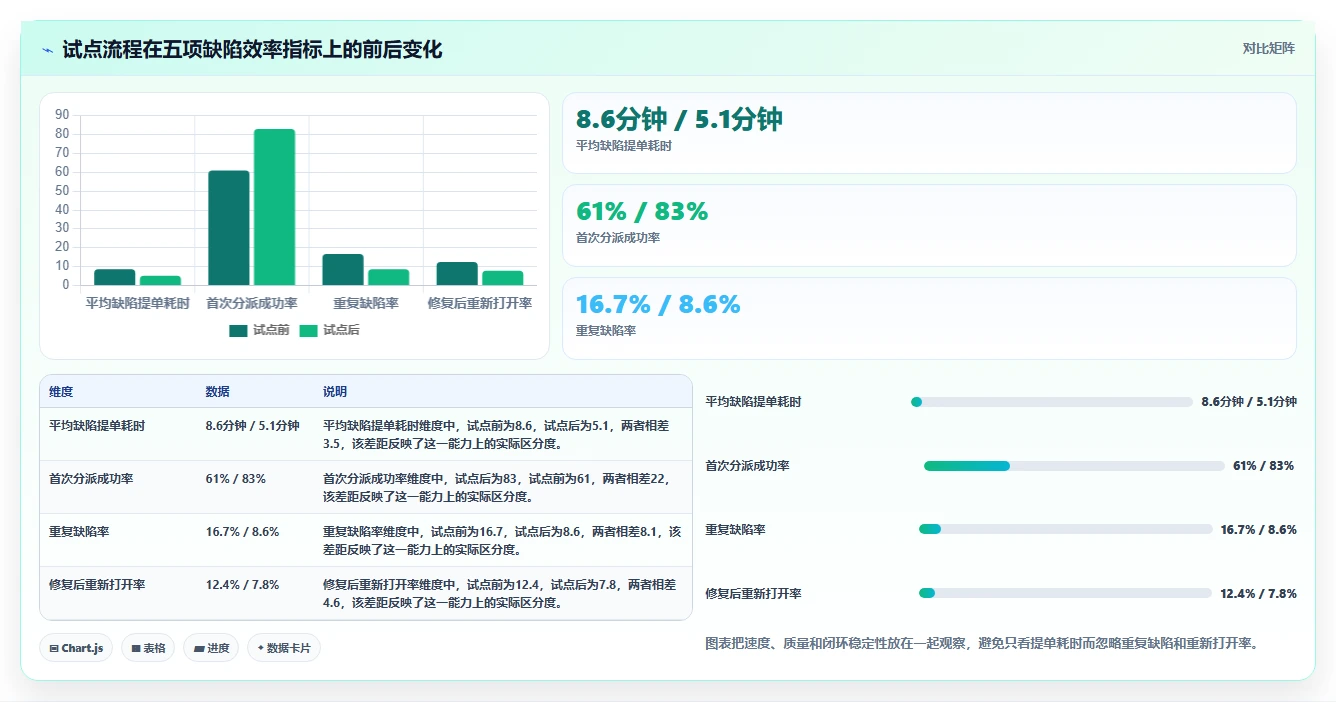Viewport: 1336px width, 702px height.
Task: Select table cell 平均缺陷提单耗时
Action: [97, 426]
